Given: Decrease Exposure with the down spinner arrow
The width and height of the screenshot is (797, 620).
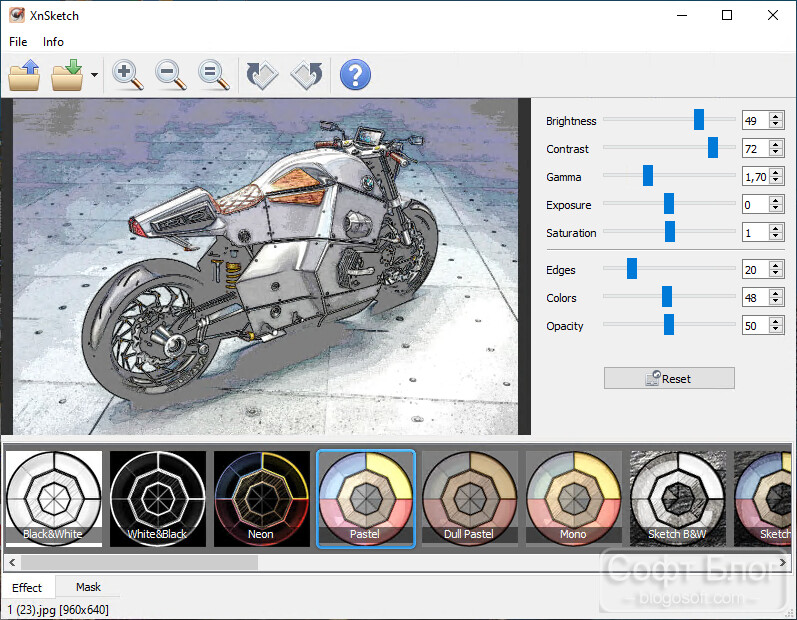Looking at the screenshot, I should 776,209.
